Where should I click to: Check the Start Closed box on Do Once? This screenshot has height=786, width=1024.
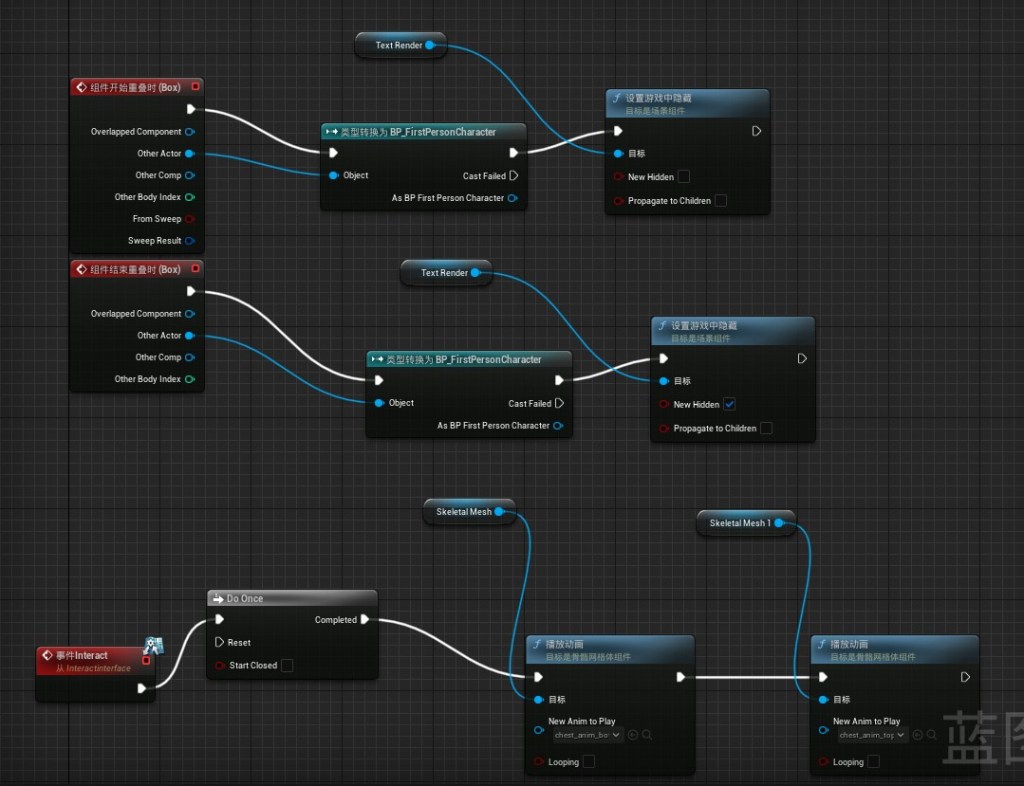tap(287, 665)
